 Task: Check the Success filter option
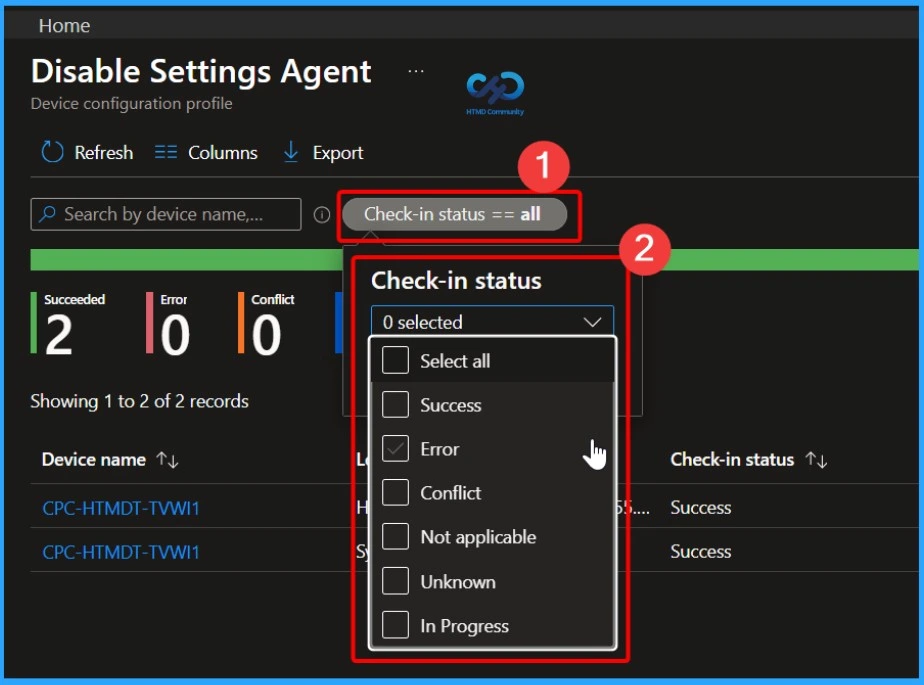point(394,404)
